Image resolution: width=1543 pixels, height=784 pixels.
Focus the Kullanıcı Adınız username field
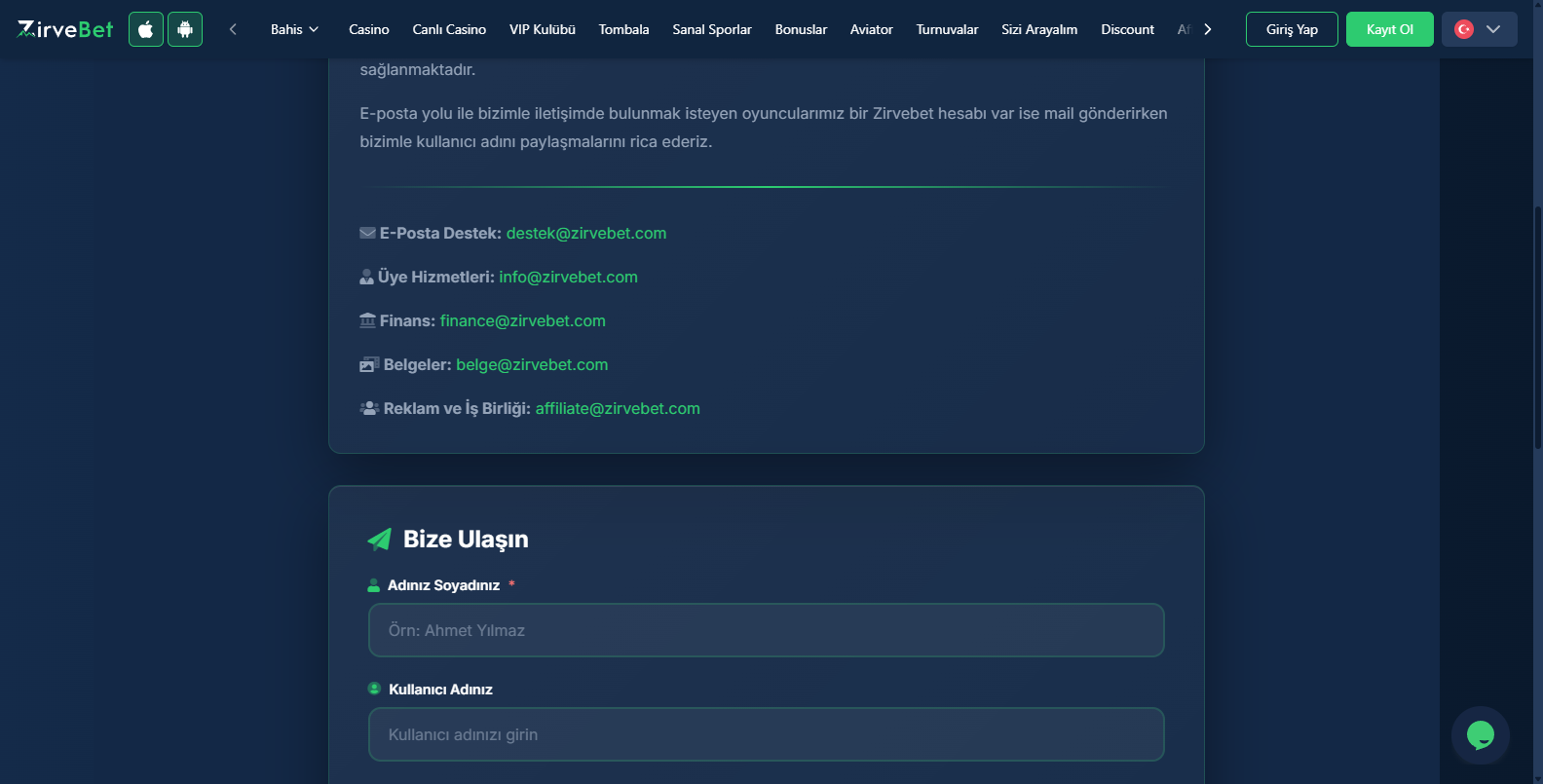coord(767,734)
